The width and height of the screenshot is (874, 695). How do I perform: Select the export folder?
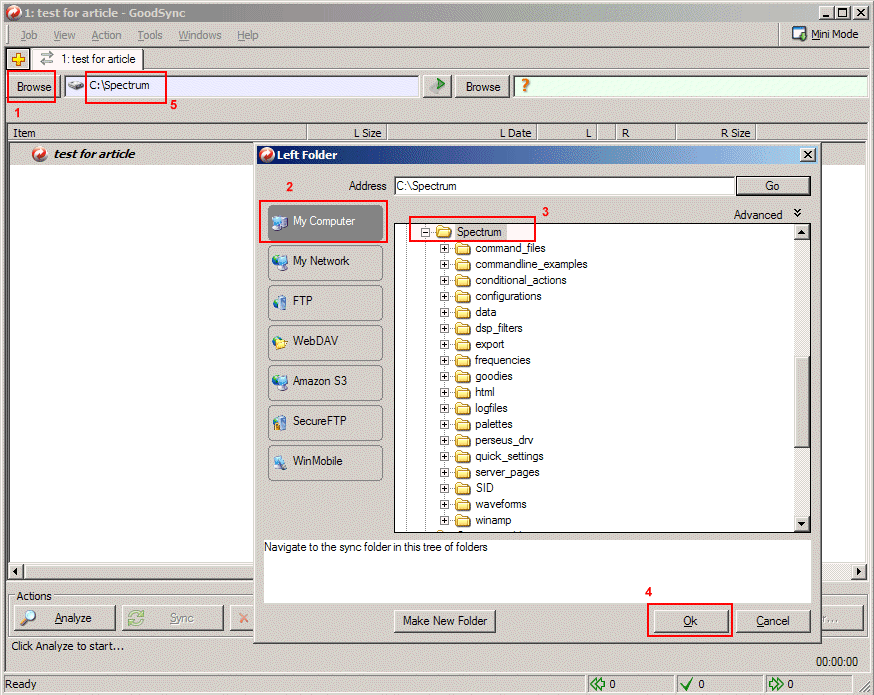coord(489,344)
